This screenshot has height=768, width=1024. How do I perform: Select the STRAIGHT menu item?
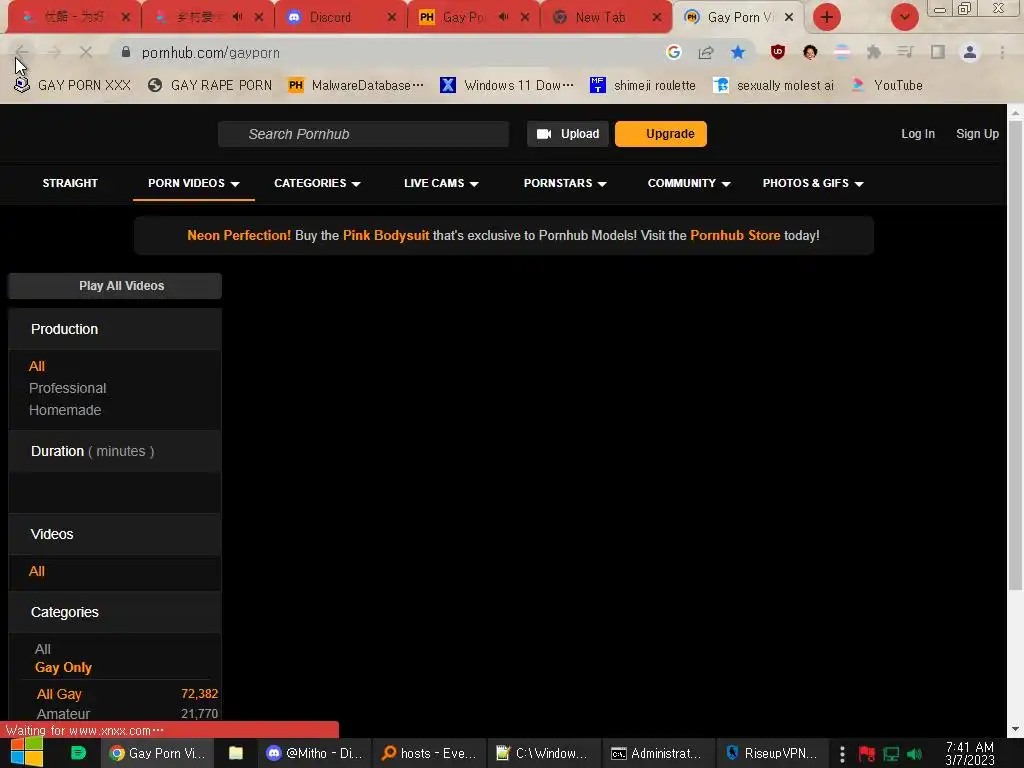70,184
